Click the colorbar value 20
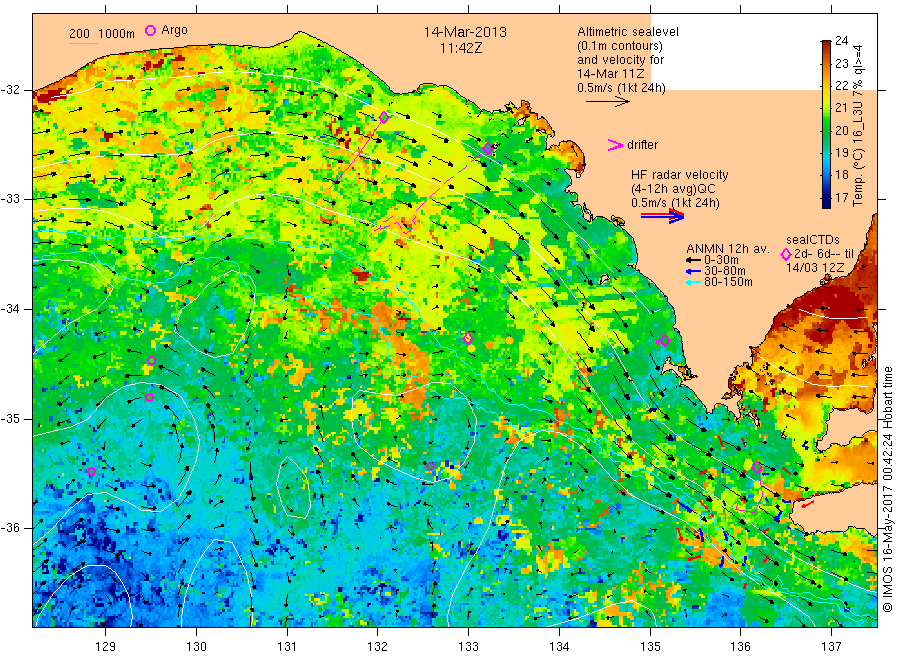The image size is (900, 660). 841,130
